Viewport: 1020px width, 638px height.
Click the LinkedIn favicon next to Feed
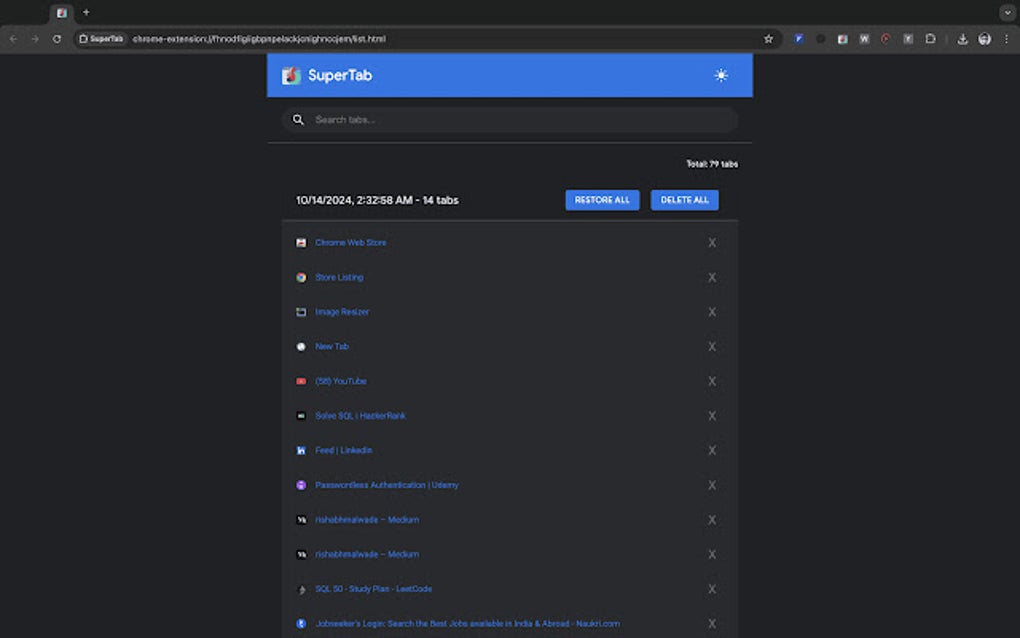(301, 450)
